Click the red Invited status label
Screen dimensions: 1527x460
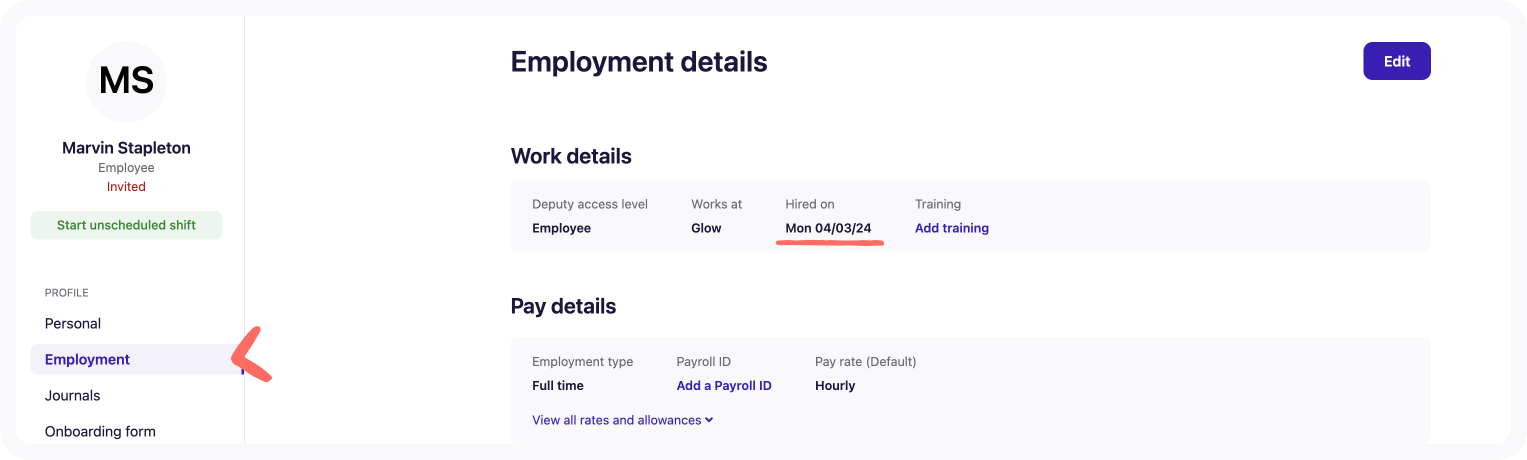pyautogui.click(x=126, y=187)
